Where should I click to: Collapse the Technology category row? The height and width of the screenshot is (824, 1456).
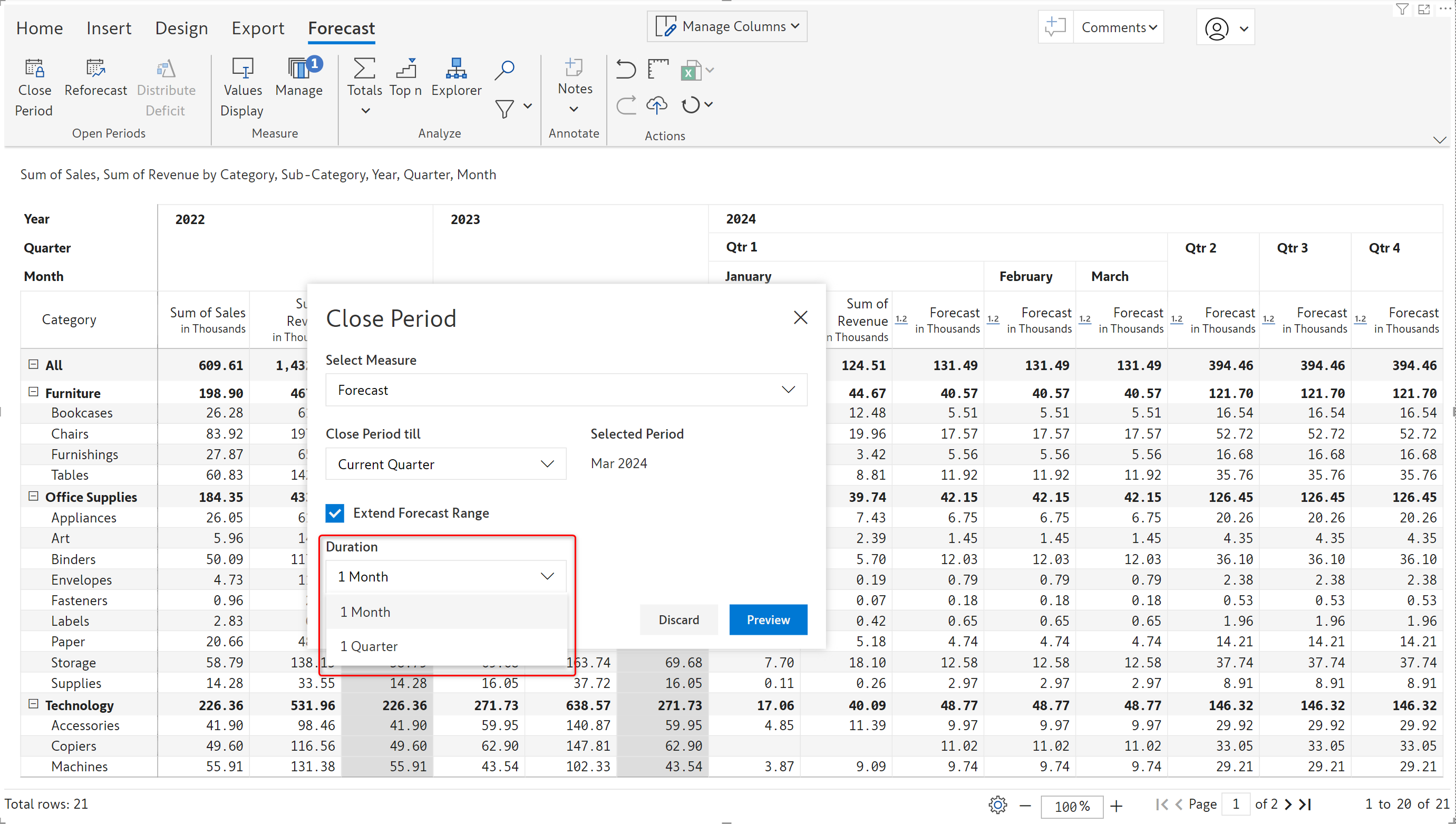point(33,704)
